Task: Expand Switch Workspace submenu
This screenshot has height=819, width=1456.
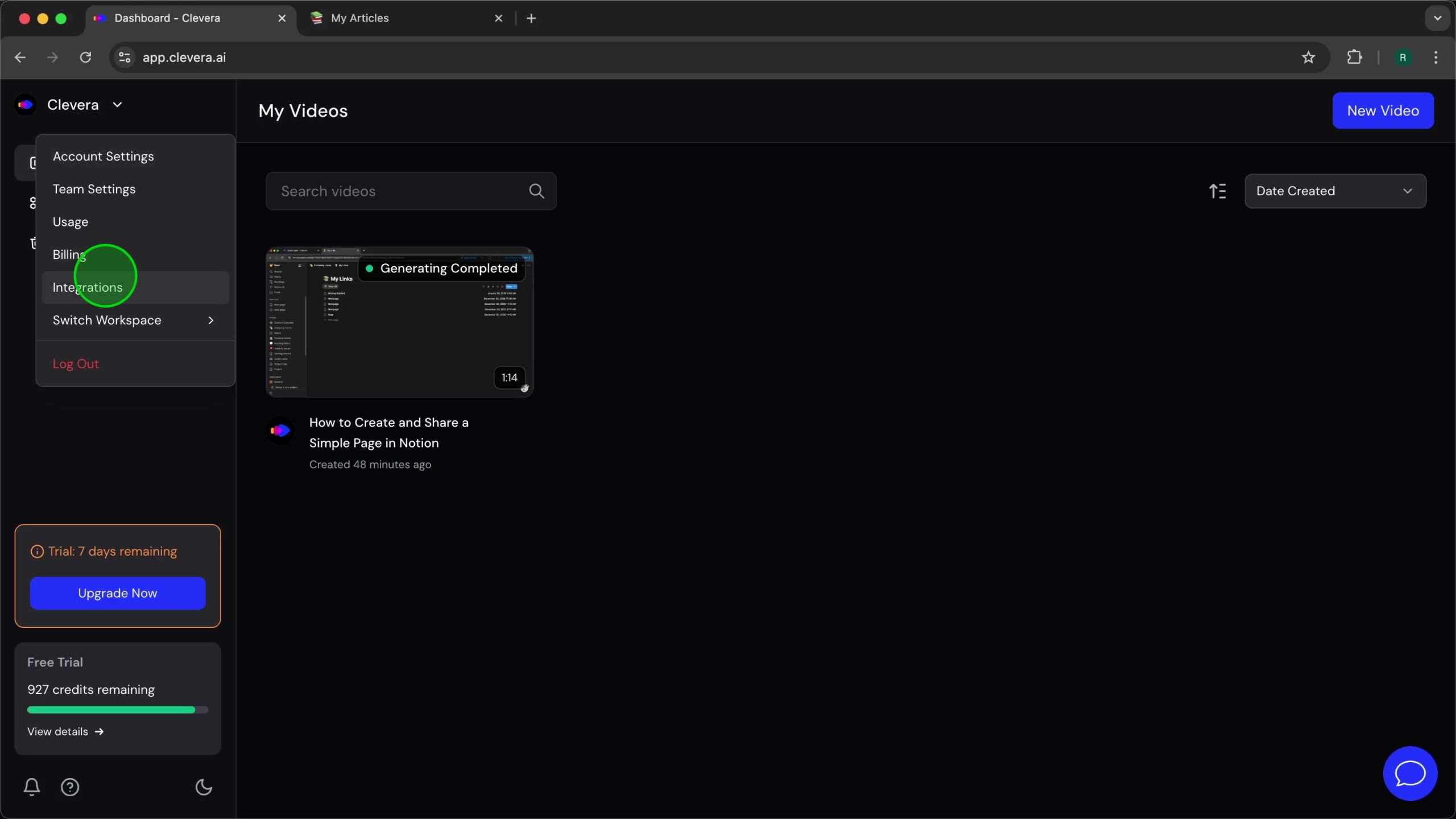Action: (134, 320)
